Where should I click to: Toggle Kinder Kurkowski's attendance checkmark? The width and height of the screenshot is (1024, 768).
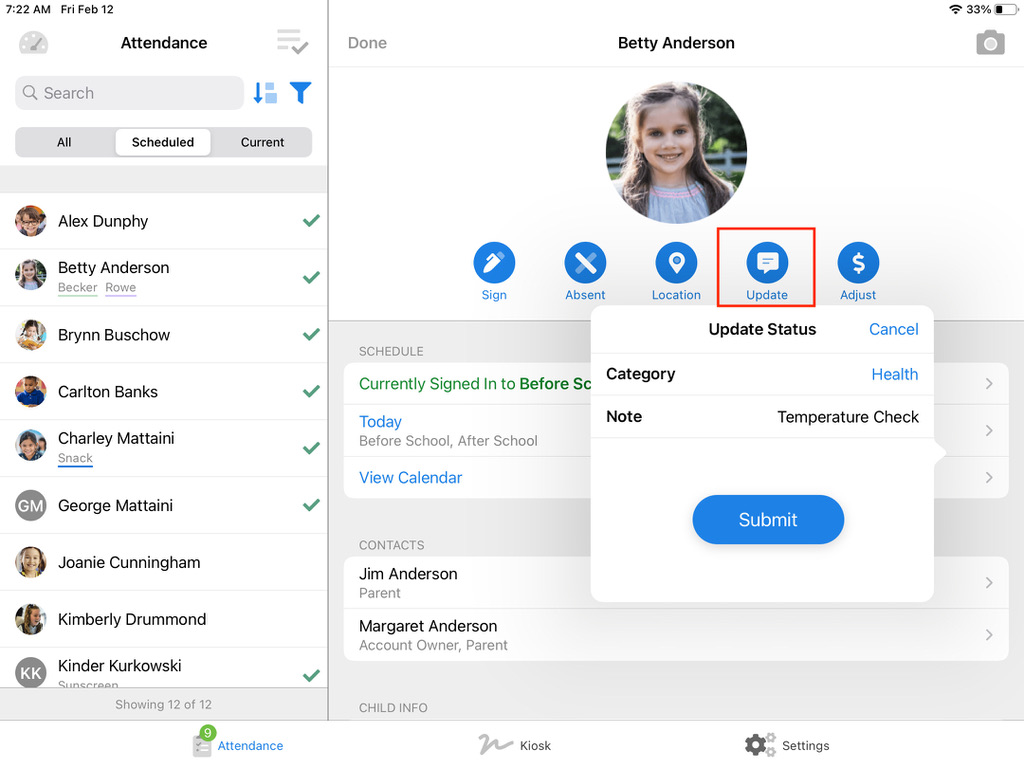[x=312, y=675]
